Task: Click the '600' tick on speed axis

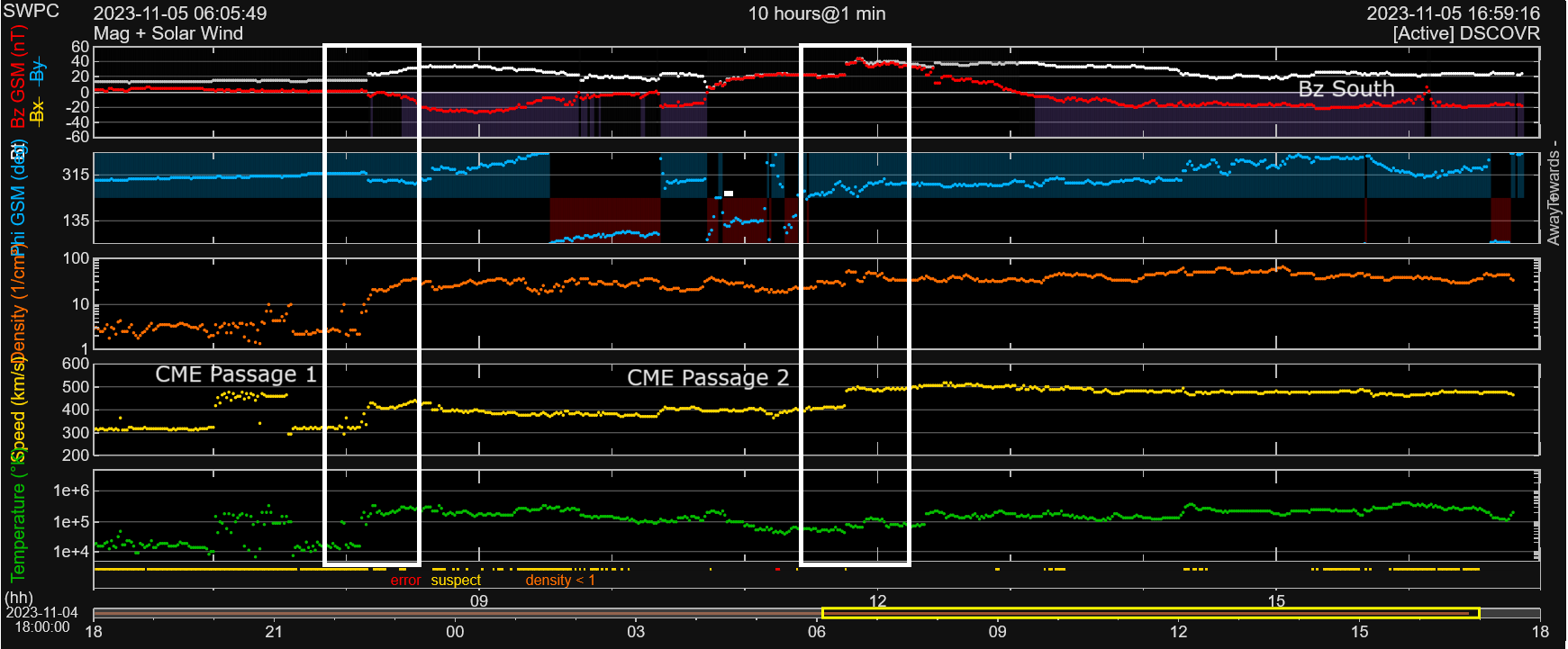Action: point(76,364)
